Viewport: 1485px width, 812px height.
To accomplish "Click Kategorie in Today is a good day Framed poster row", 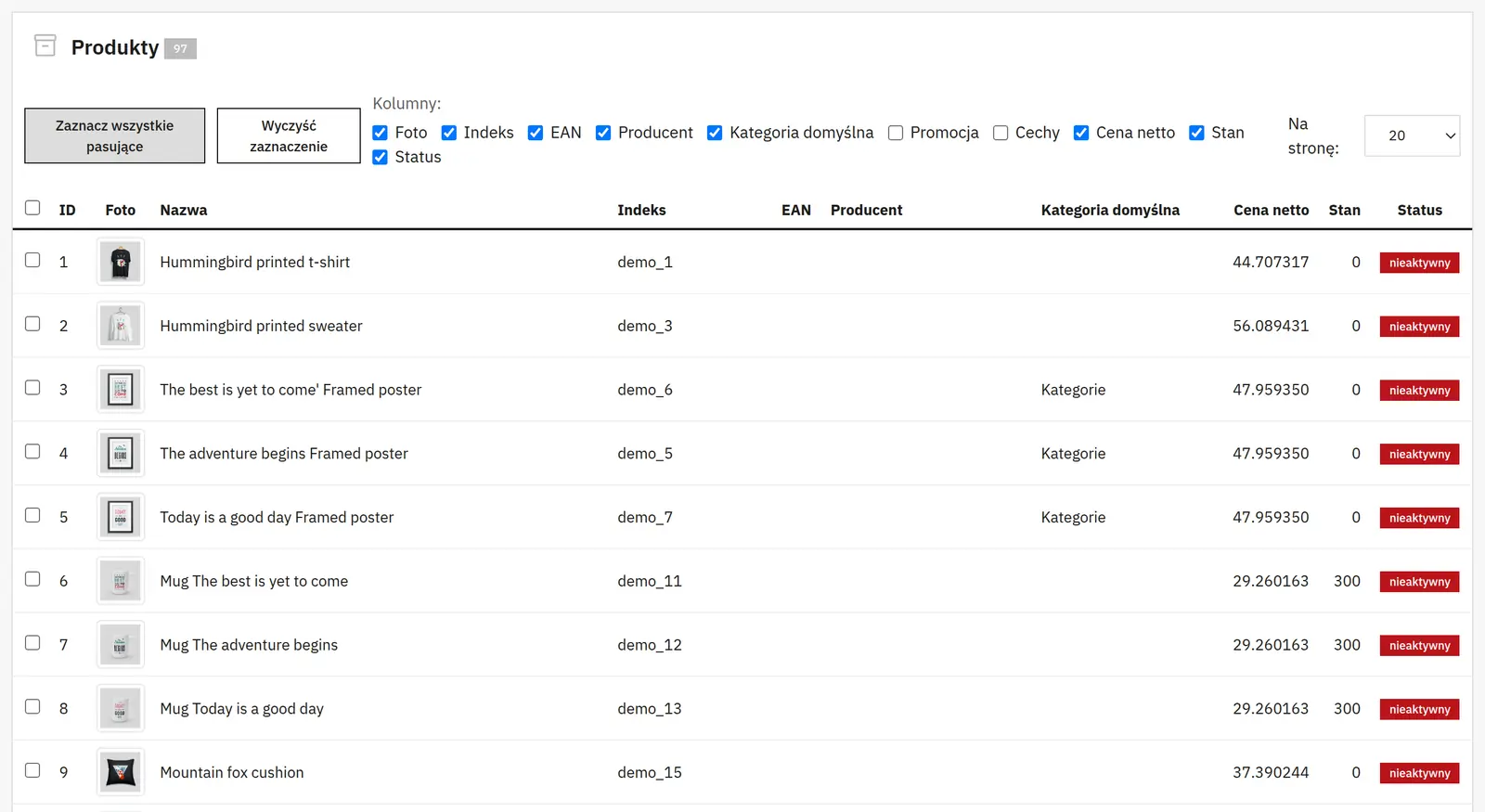I will pyautogui.click(x=1073, y=517).
